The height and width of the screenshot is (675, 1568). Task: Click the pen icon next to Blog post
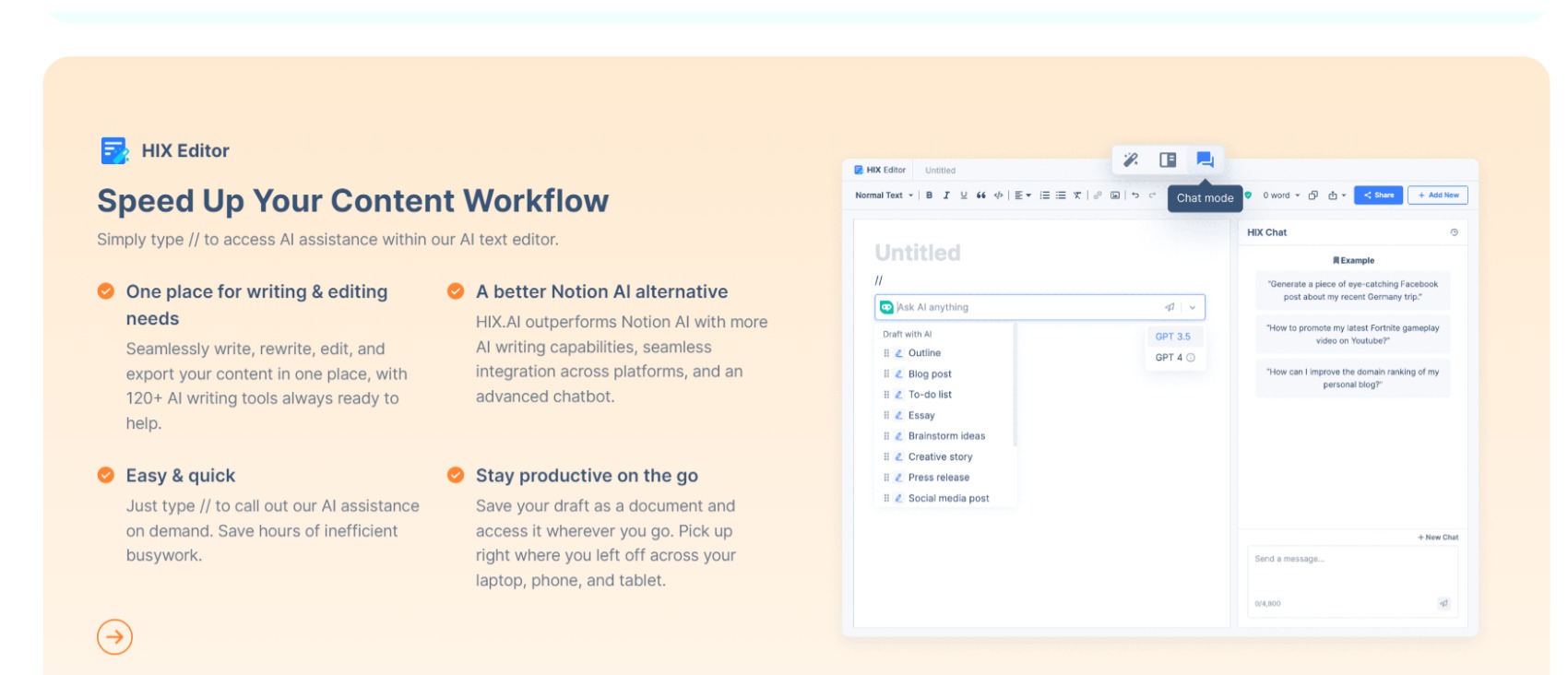coord(898,374)
